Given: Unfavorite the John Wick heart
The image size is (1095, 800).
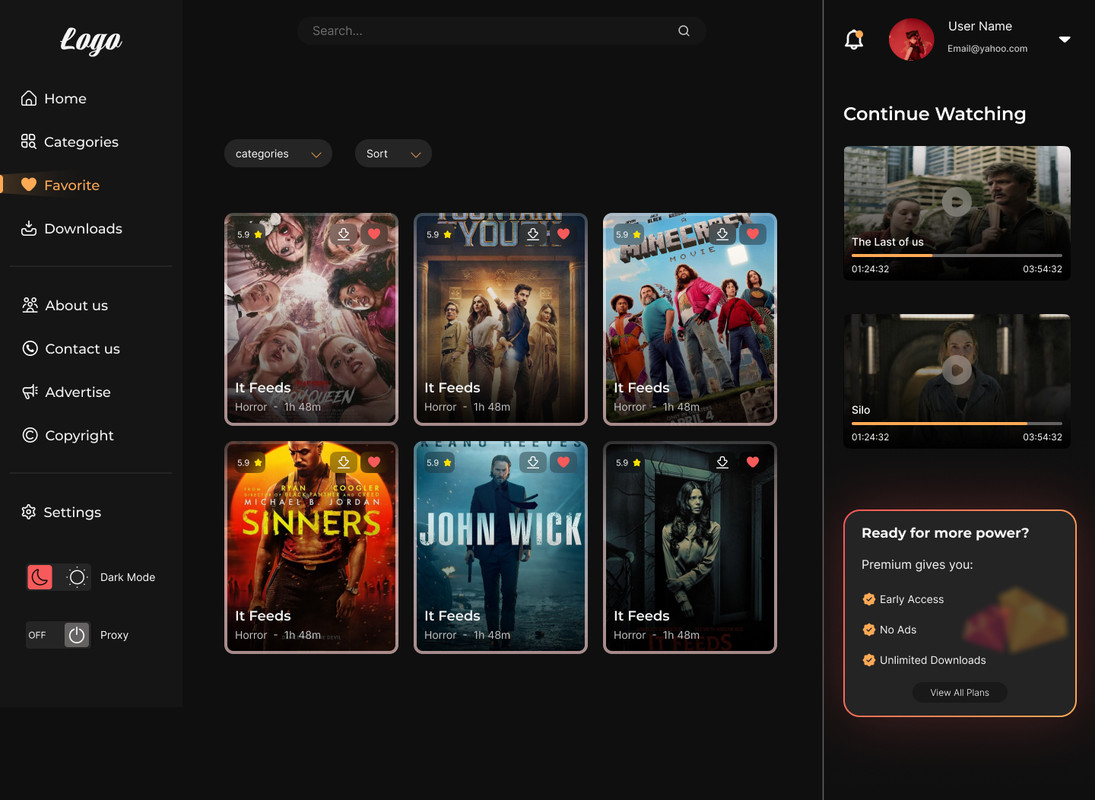Looking at the screenshot, I should pos(564,462).
